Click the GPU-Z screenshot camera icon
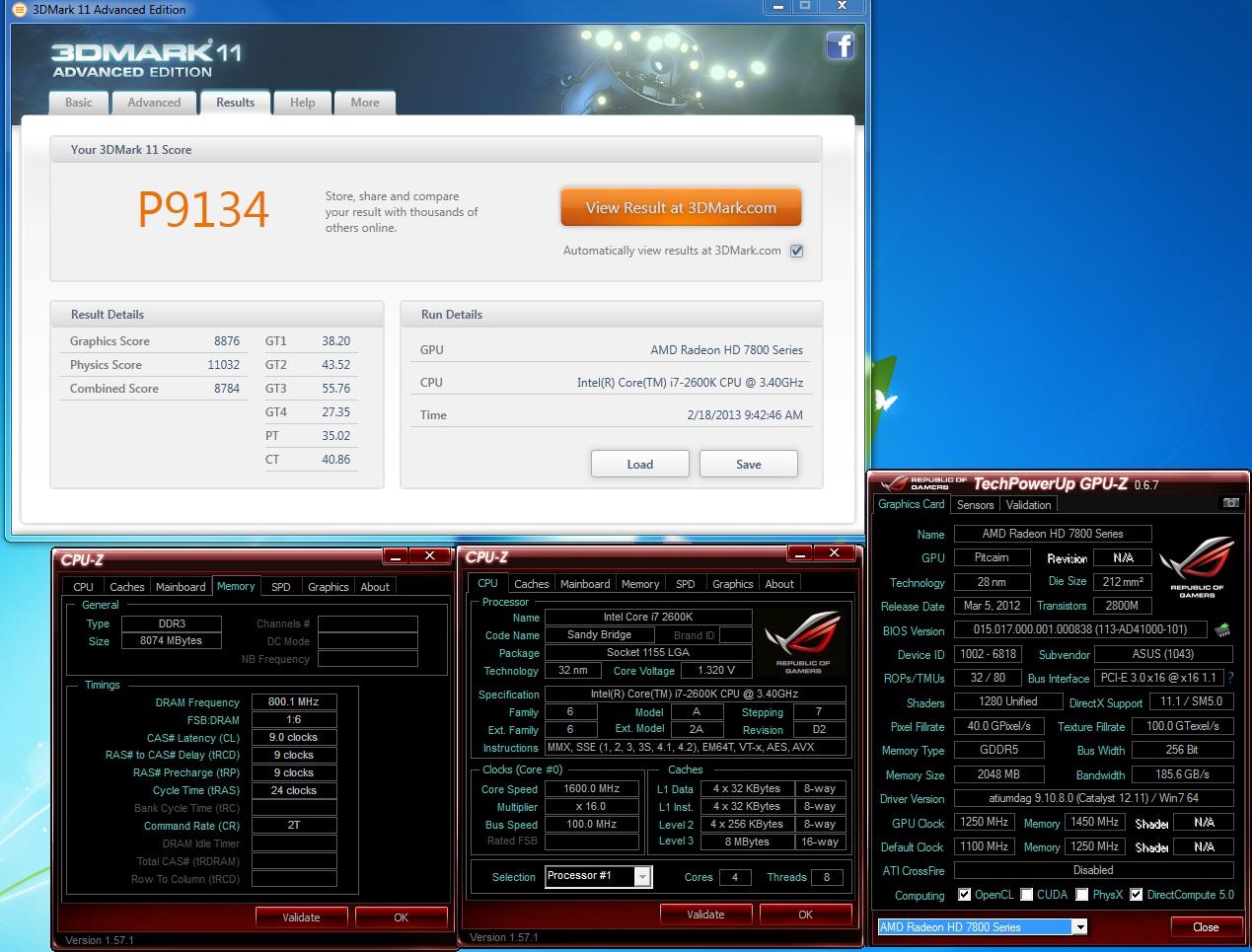Screen dimensions: 1252x952 [1230, 503]
